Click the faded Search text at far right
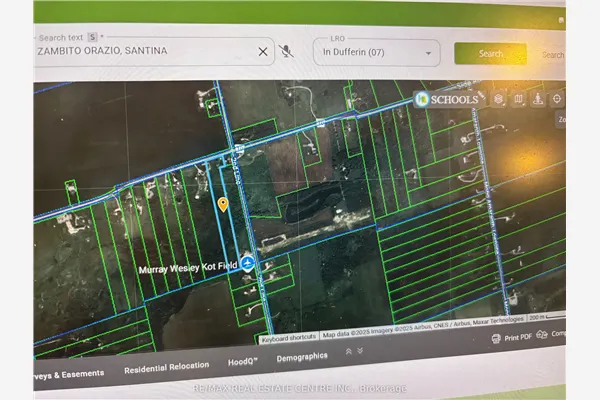This screenshot has width=600, height=400. point(553,55)
